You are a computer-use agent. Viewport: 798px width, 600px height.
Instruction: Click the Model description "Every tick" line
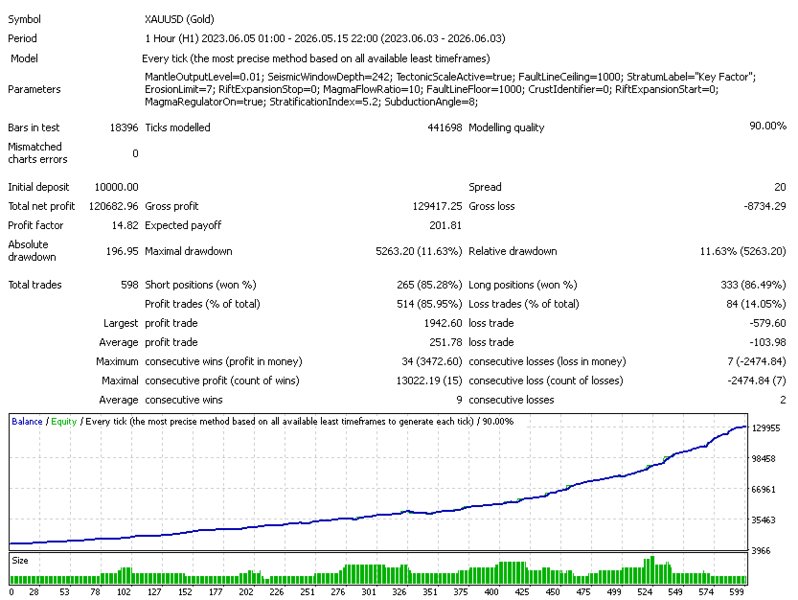[x=316, y=59]
